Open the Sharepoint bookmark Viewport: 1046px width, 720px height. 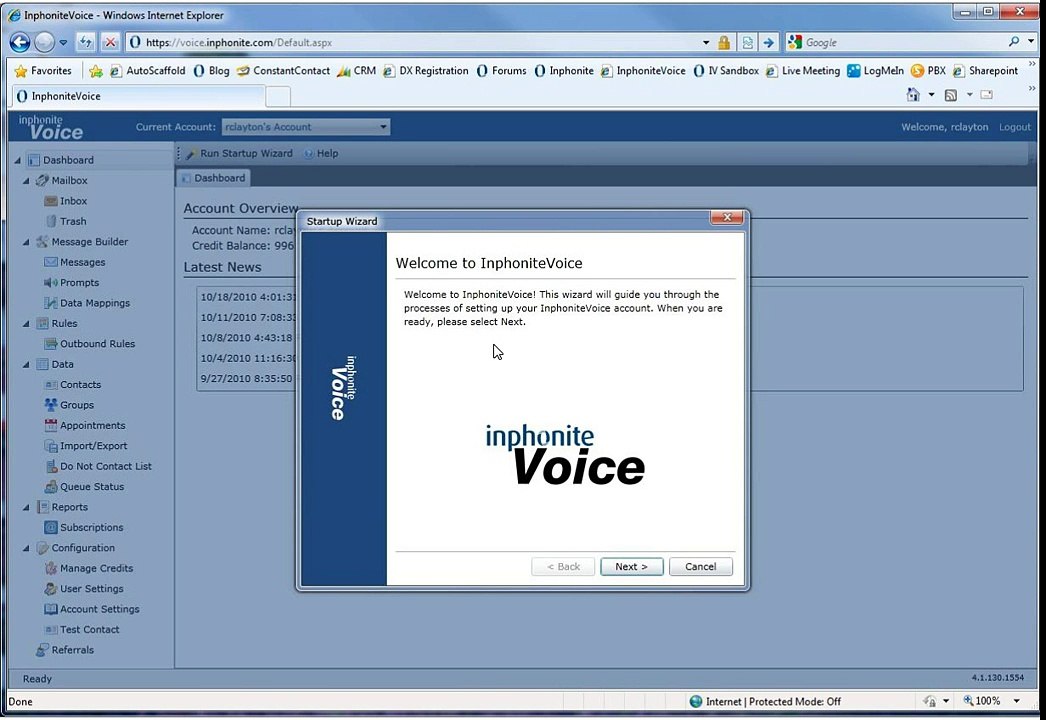(x=985, y=71)
